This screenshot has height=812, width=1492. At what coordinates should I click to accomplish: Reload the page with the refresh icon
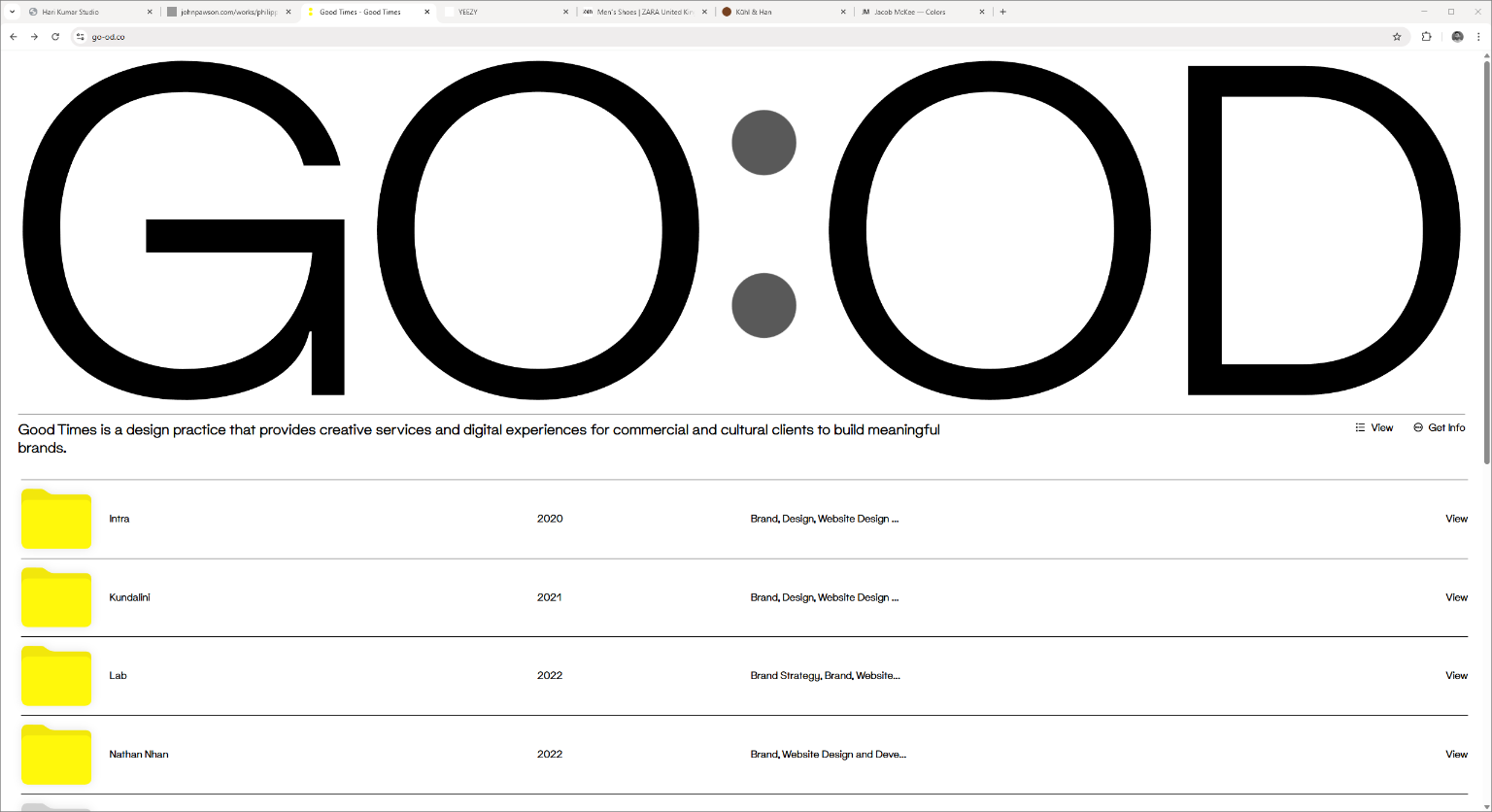click(55, 37)
